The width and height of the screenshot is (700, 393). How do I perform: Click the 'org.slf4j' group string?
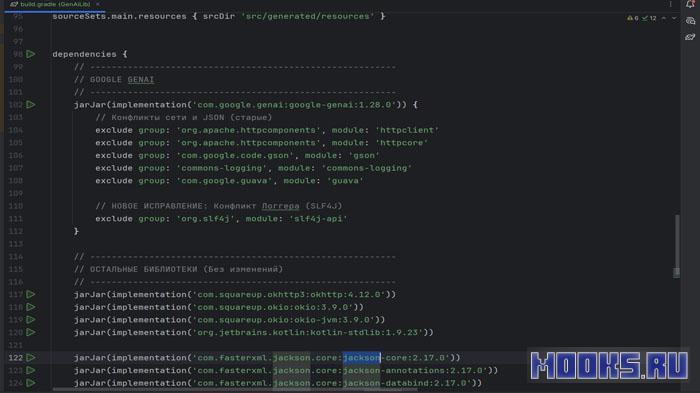(206, 218)
